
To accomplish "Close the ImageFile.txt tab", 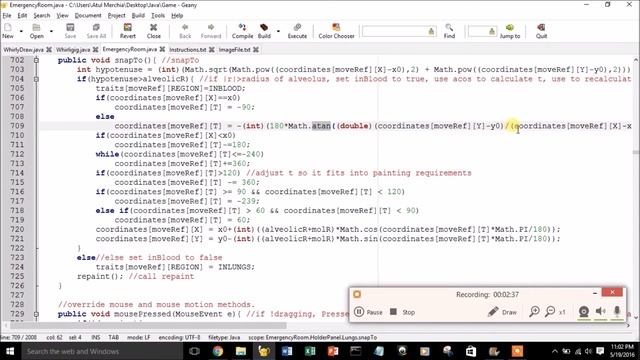I will [256, 49].
